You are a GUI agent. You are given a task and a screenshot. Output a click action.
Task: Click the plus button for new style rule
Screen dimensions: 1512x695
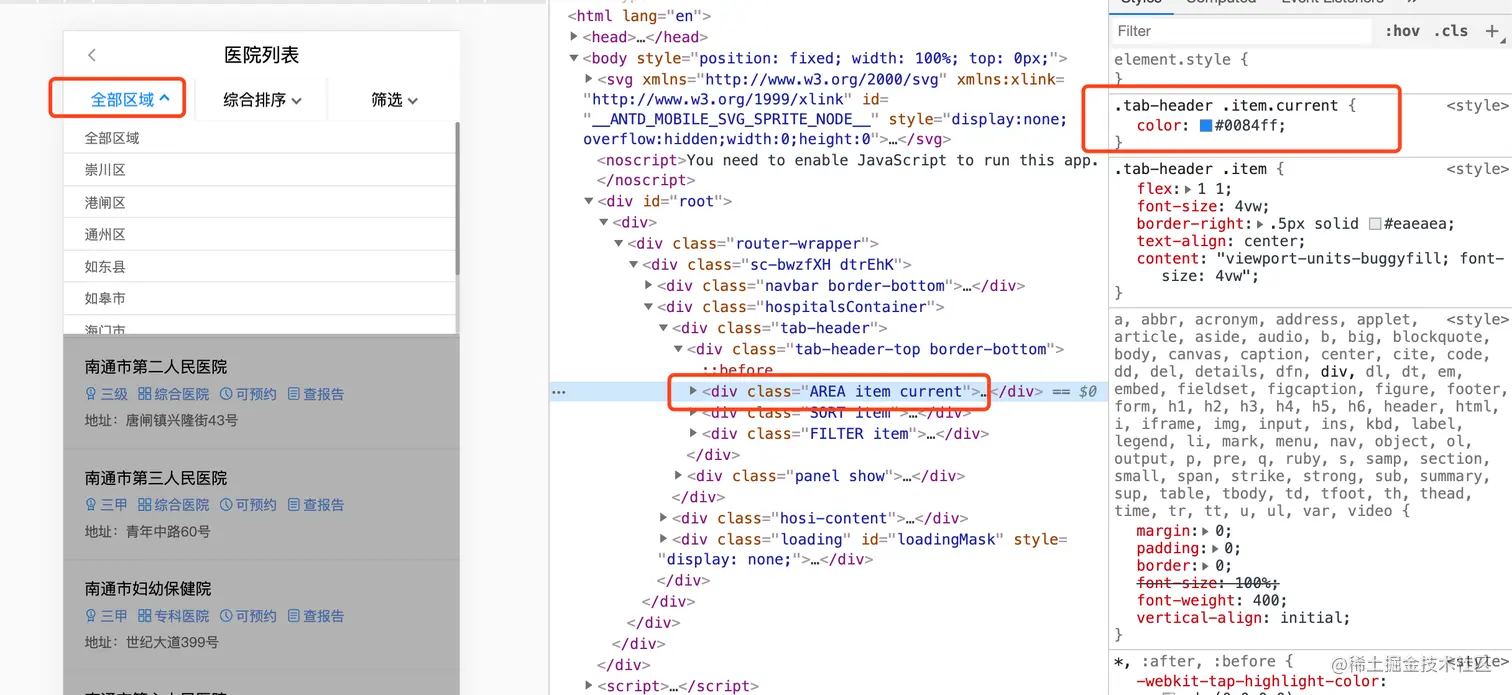point(1492,31)
